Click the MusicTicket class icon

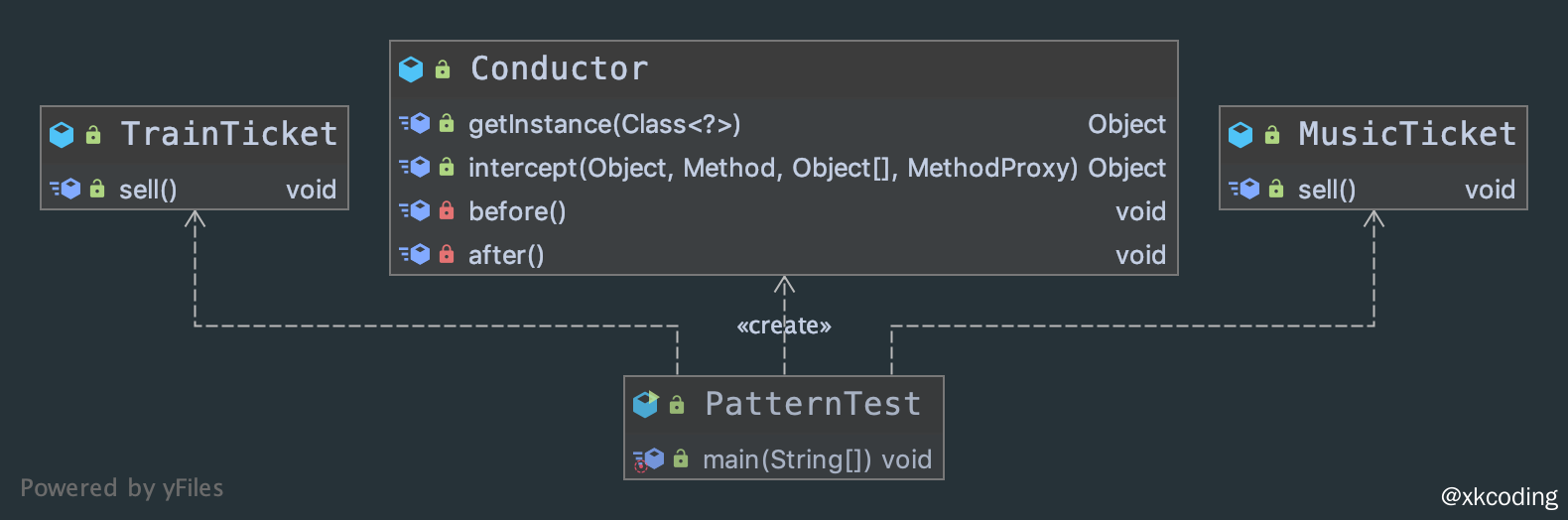pos(1241,135)
